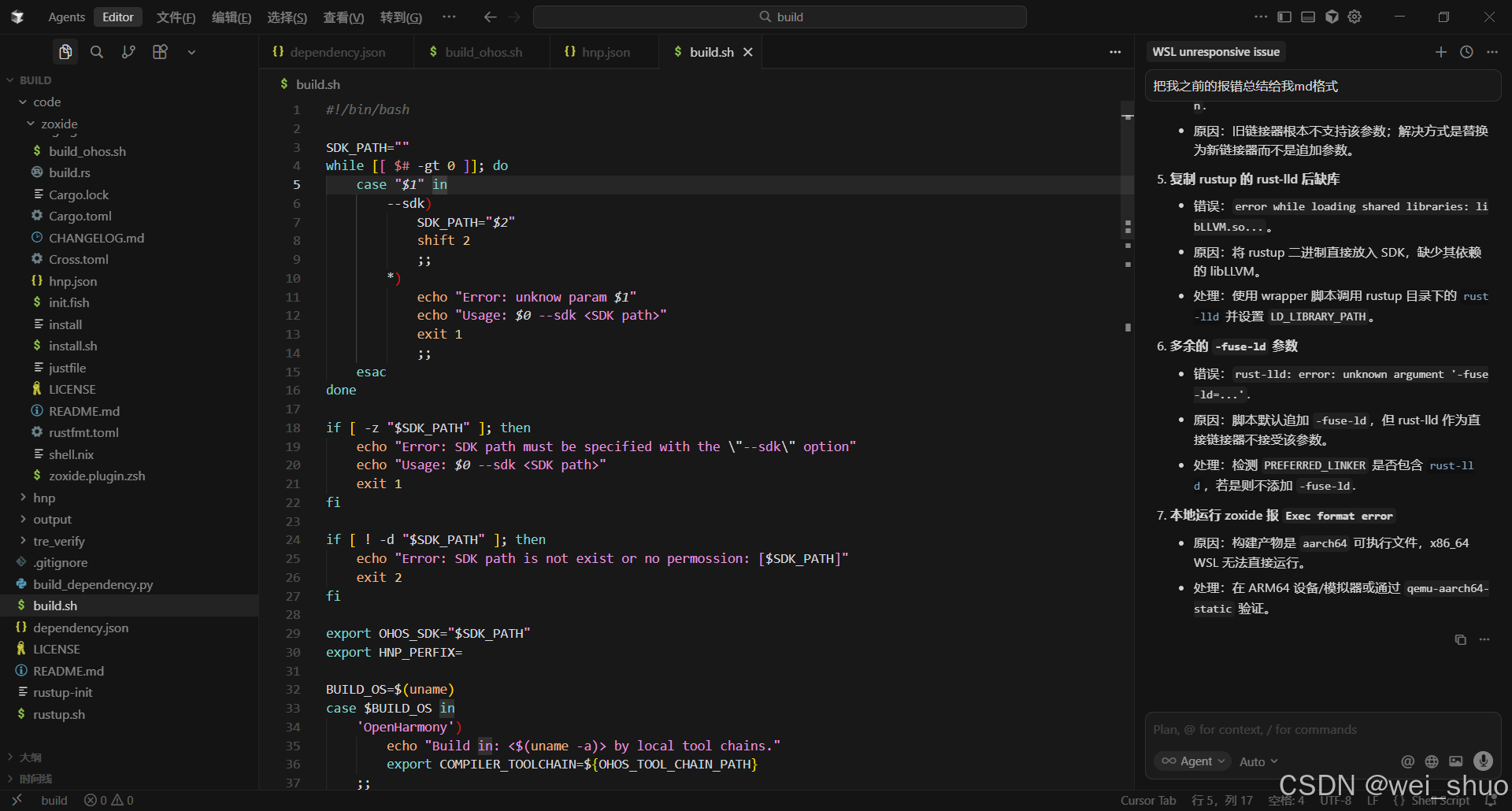
Task: Open Cargo.toml in the file tree
Action: [80, 216]
